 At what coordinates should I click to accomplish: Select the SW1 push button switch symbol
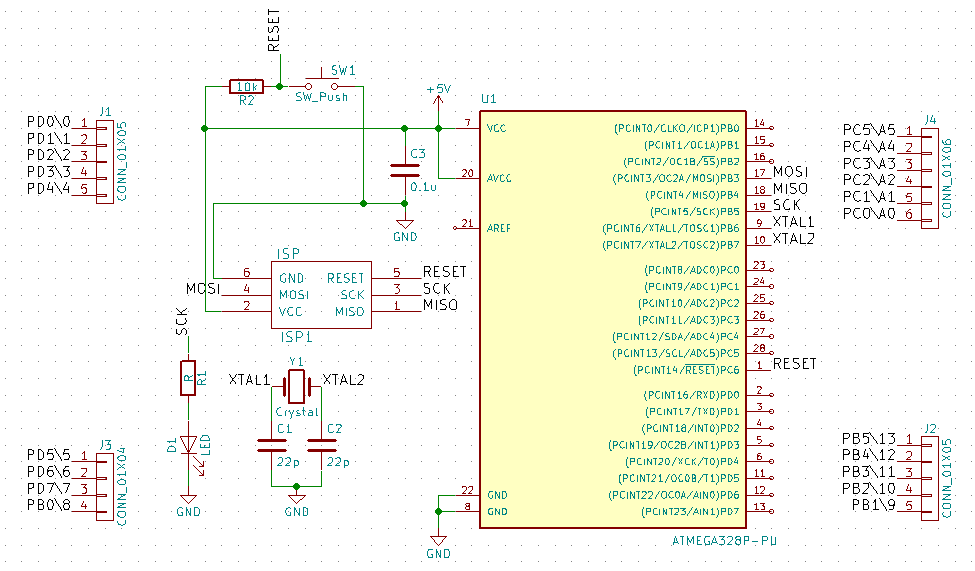pyautogui.click(x=321, y=83)
